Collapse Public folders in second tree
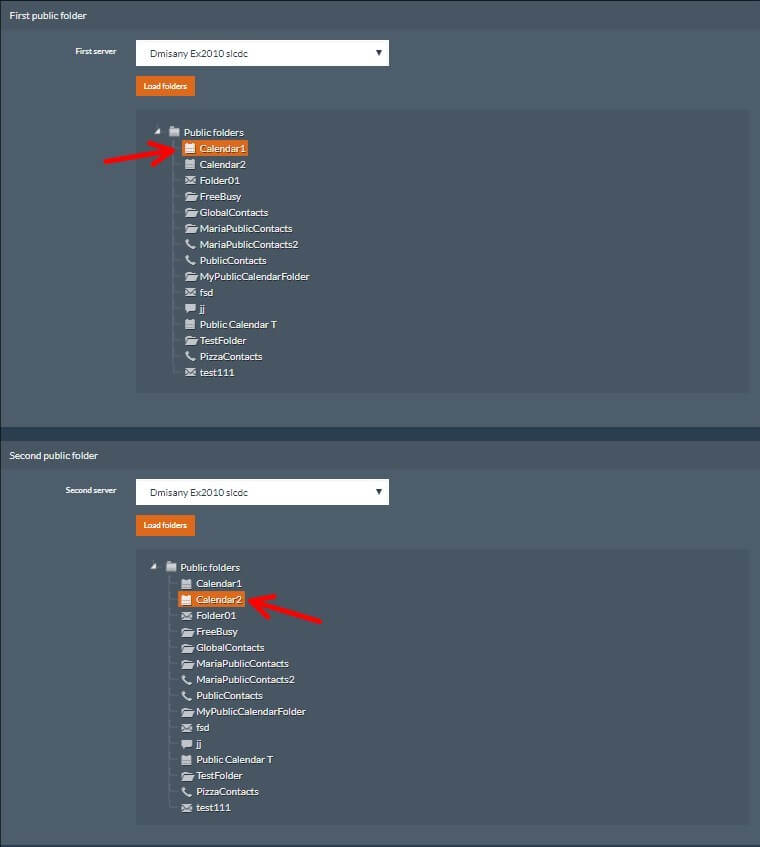The image size is (760, 847). click(x=153, y=567)
